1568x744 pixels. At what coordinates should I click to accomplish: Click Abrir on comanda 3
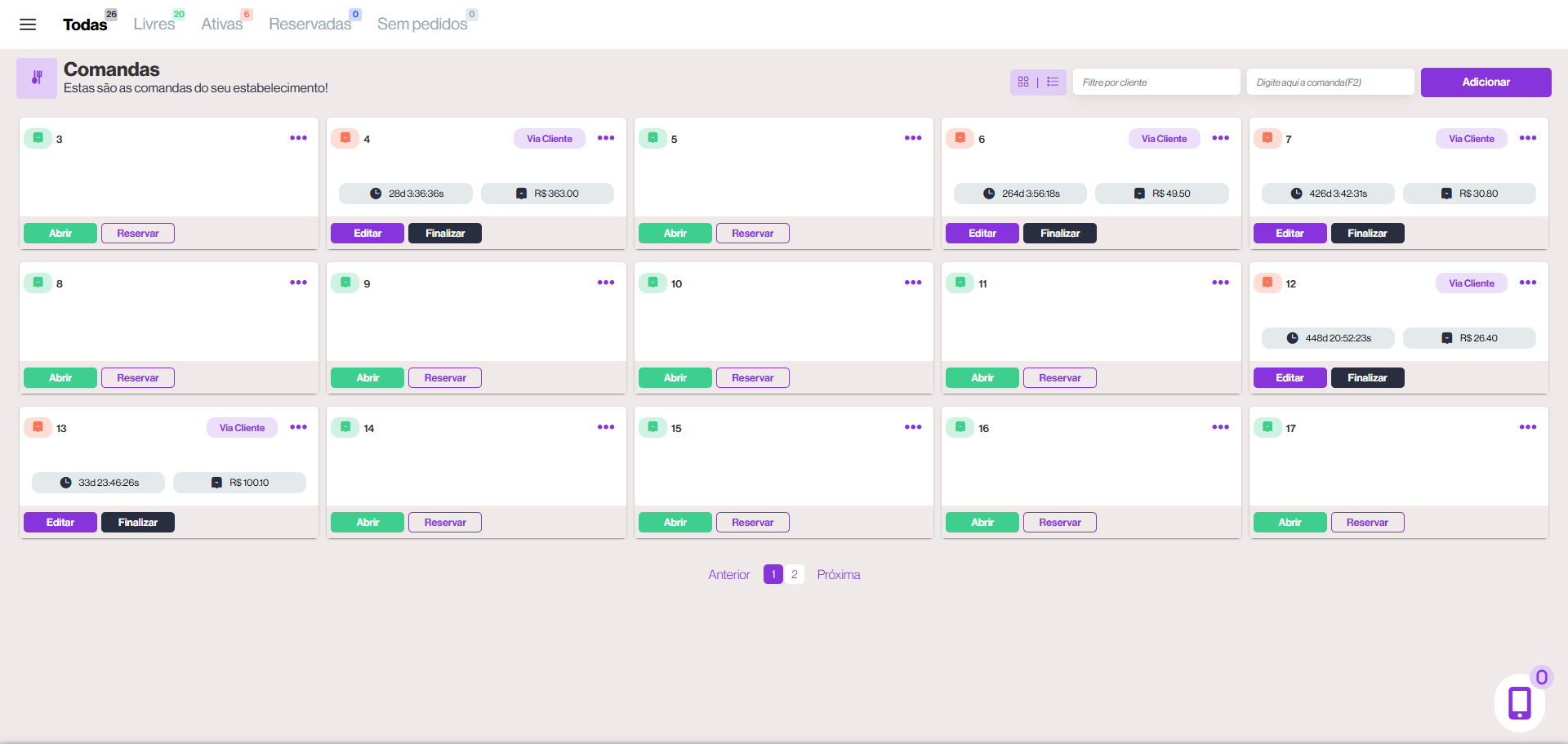click(x=60, y=234)
